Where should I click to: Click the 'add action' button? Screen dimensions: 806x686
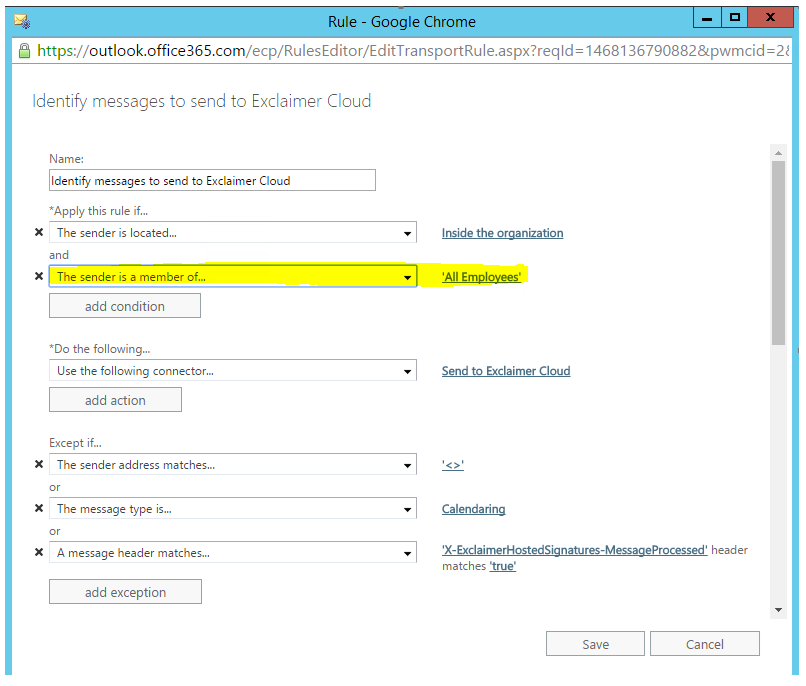(115, 400)
